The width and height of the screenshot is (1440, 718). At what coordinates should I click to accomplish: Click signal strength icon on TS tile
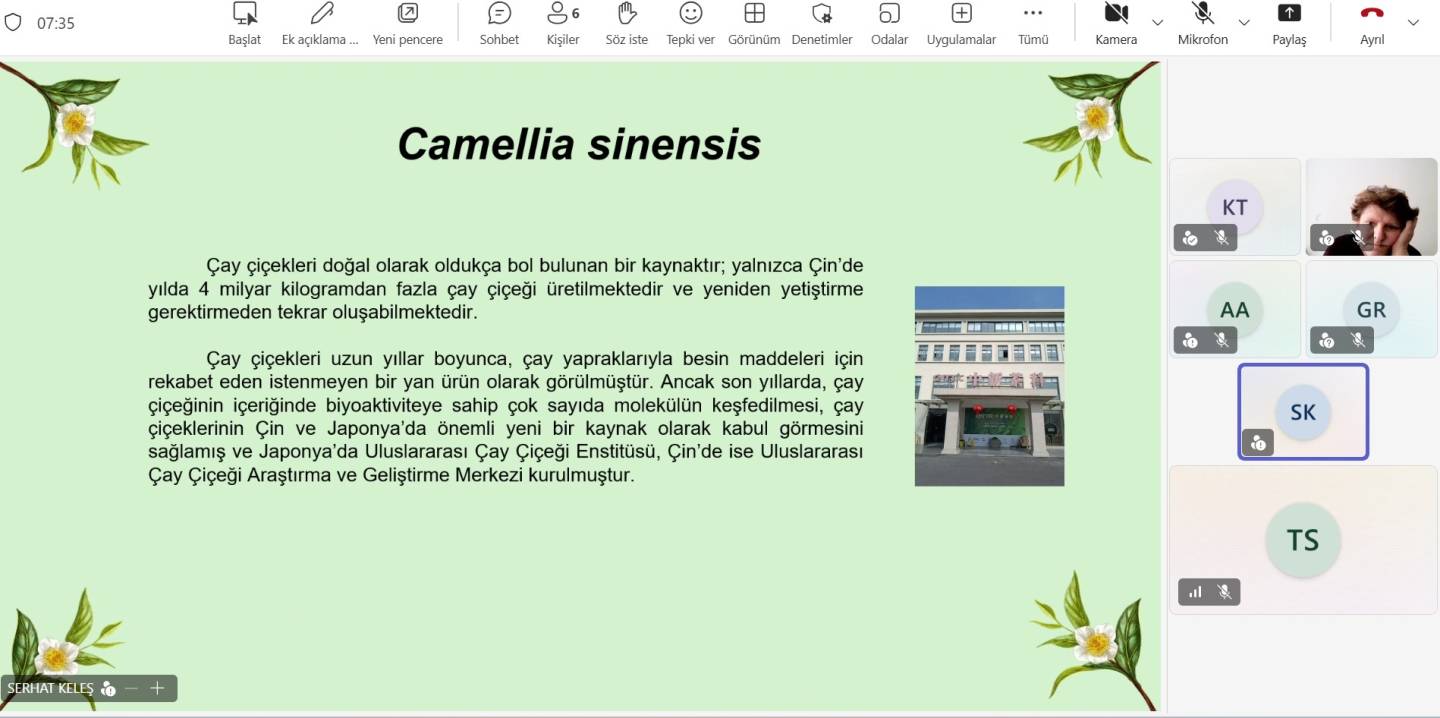click(x=1195, y=592)
